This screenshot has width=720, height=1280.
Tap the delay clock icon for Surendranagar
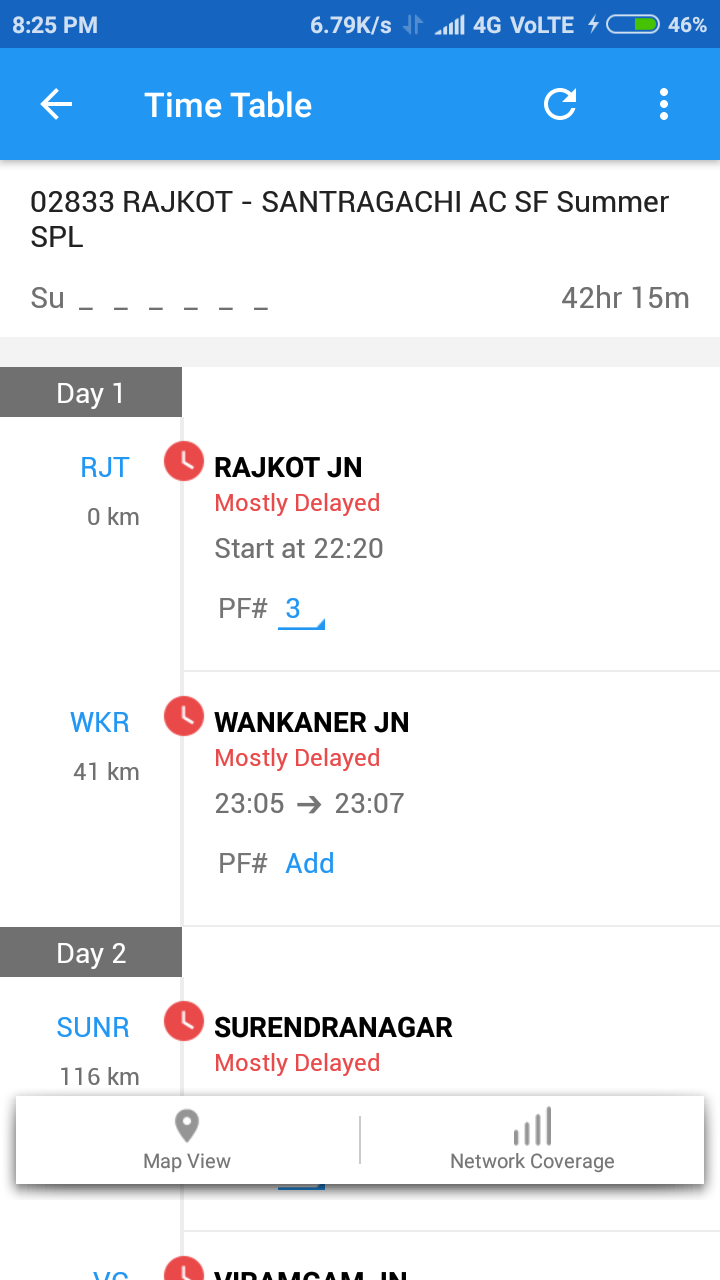[184, 1021]
